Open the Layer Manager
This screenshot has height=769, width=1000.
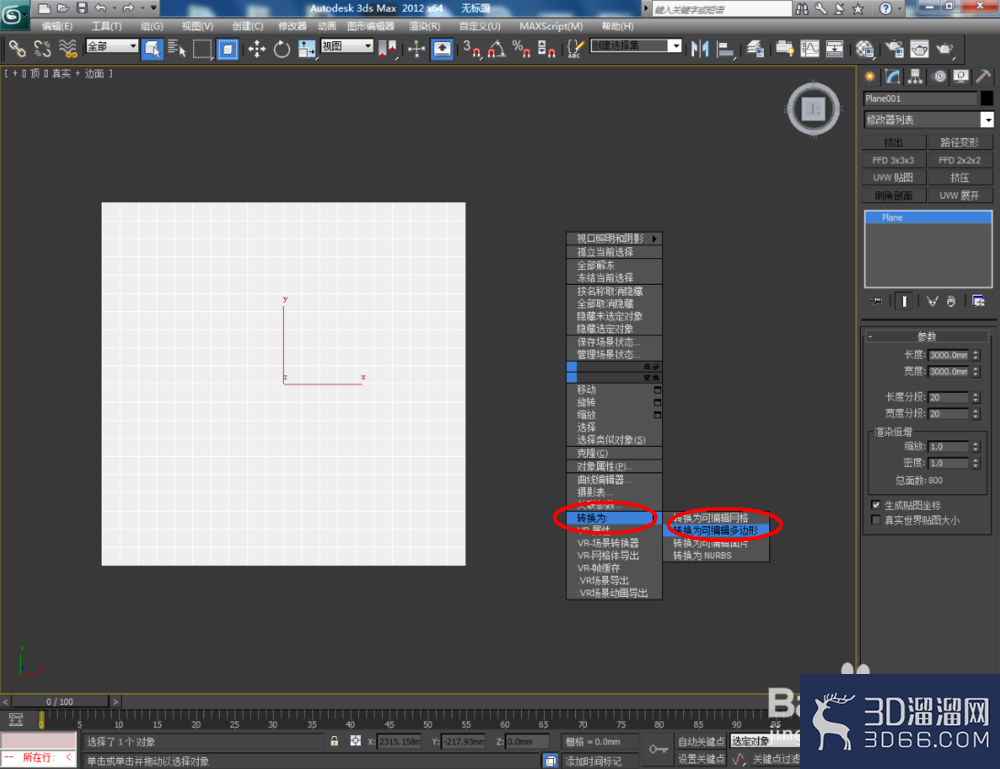tap(755, 48)
